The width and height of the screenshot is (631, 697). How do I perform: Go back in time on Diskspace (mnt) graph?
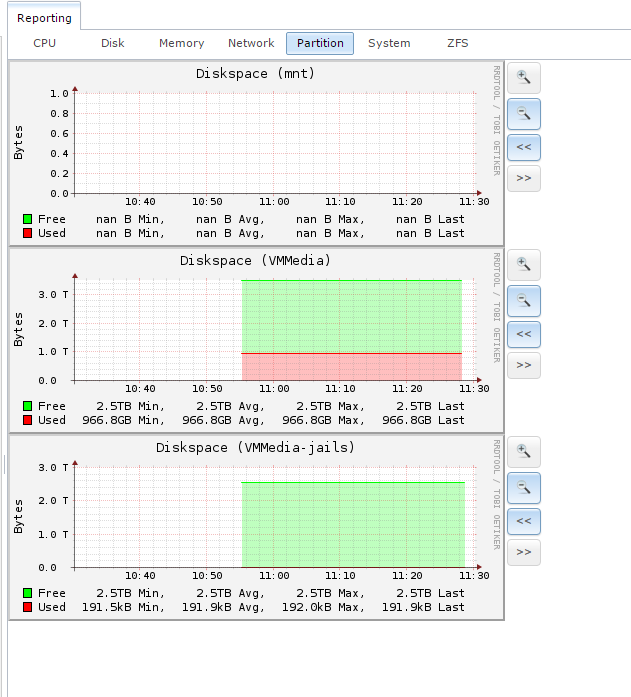524,147
